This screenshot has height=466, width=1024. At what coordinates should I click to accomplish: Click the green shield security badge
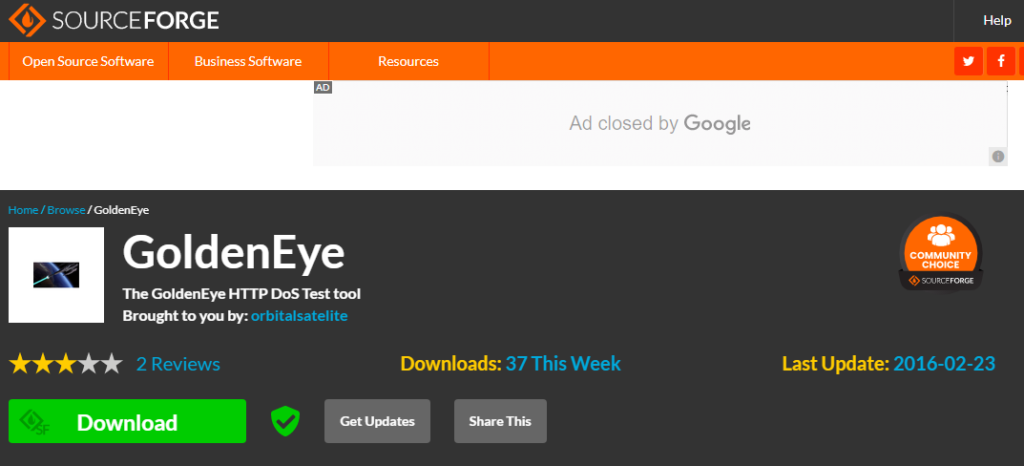click(x=285, y=421)
